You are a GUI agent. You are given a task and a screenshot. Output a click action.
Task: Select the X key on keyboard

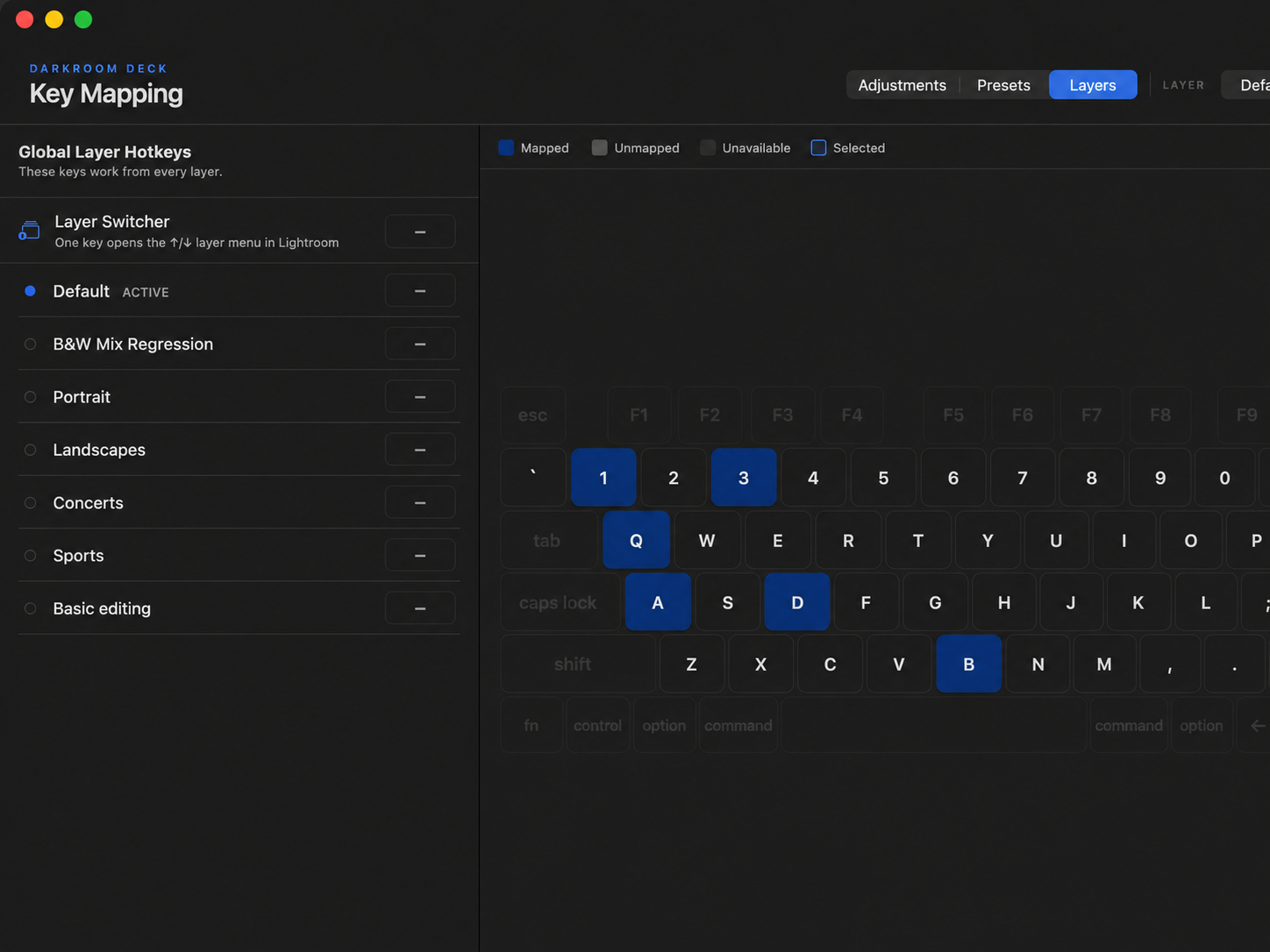[x=761, y=664]
